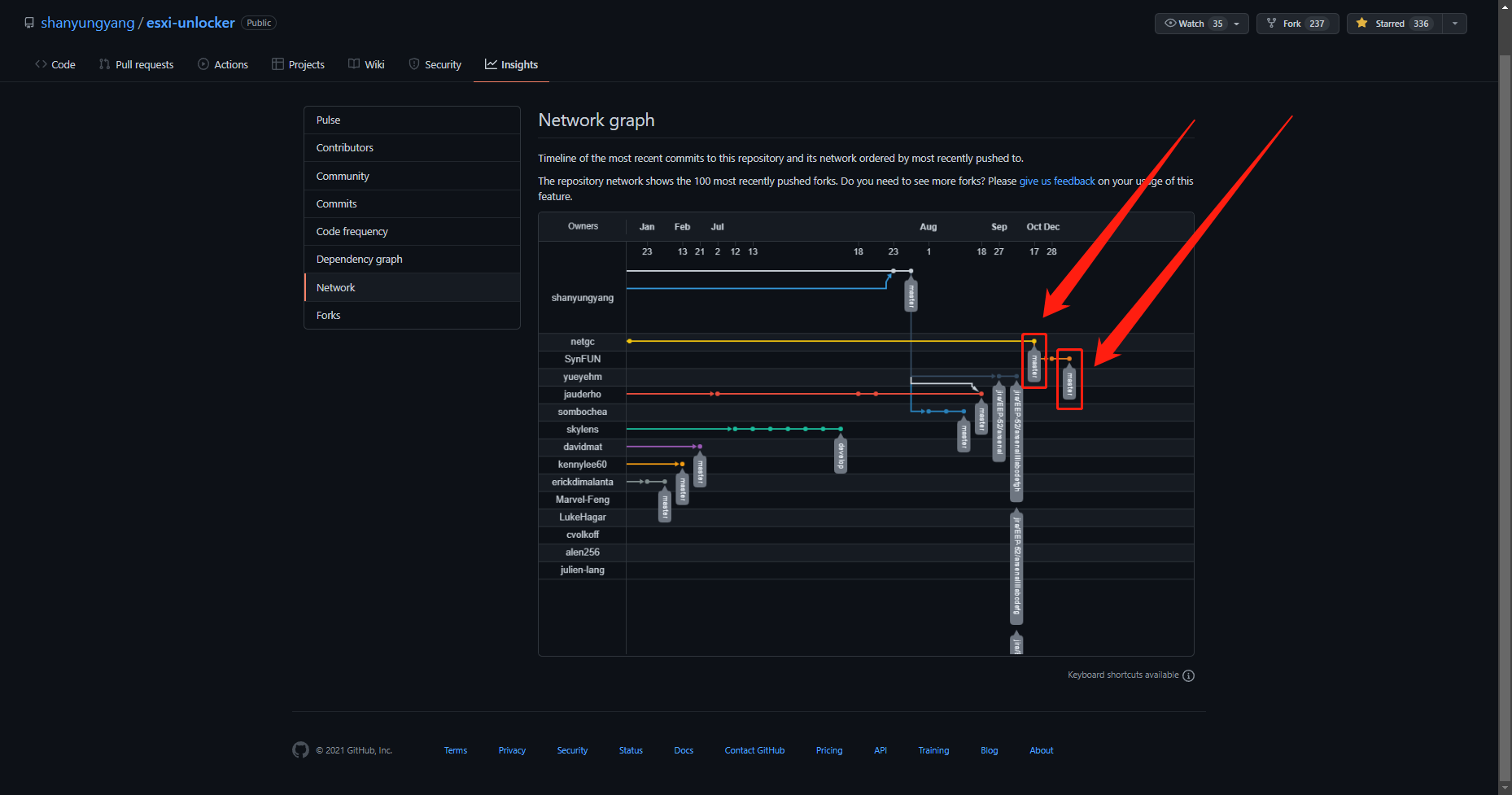This screenshot has height=795, width=1512.
Task: Select owner davidmat in network graph
Action: 583,447
